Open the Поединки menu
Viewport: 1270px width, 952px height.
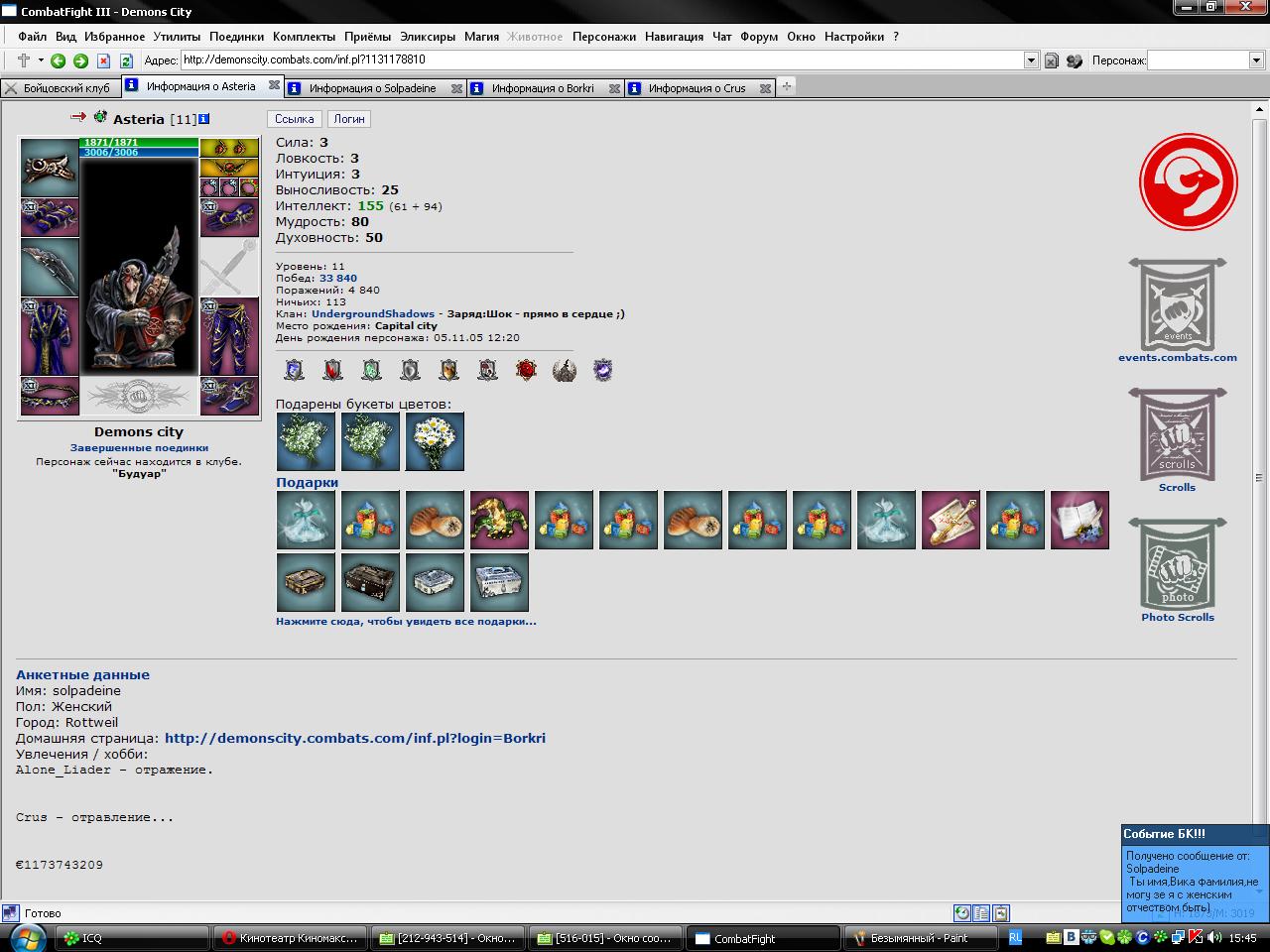tap(236, 36)
